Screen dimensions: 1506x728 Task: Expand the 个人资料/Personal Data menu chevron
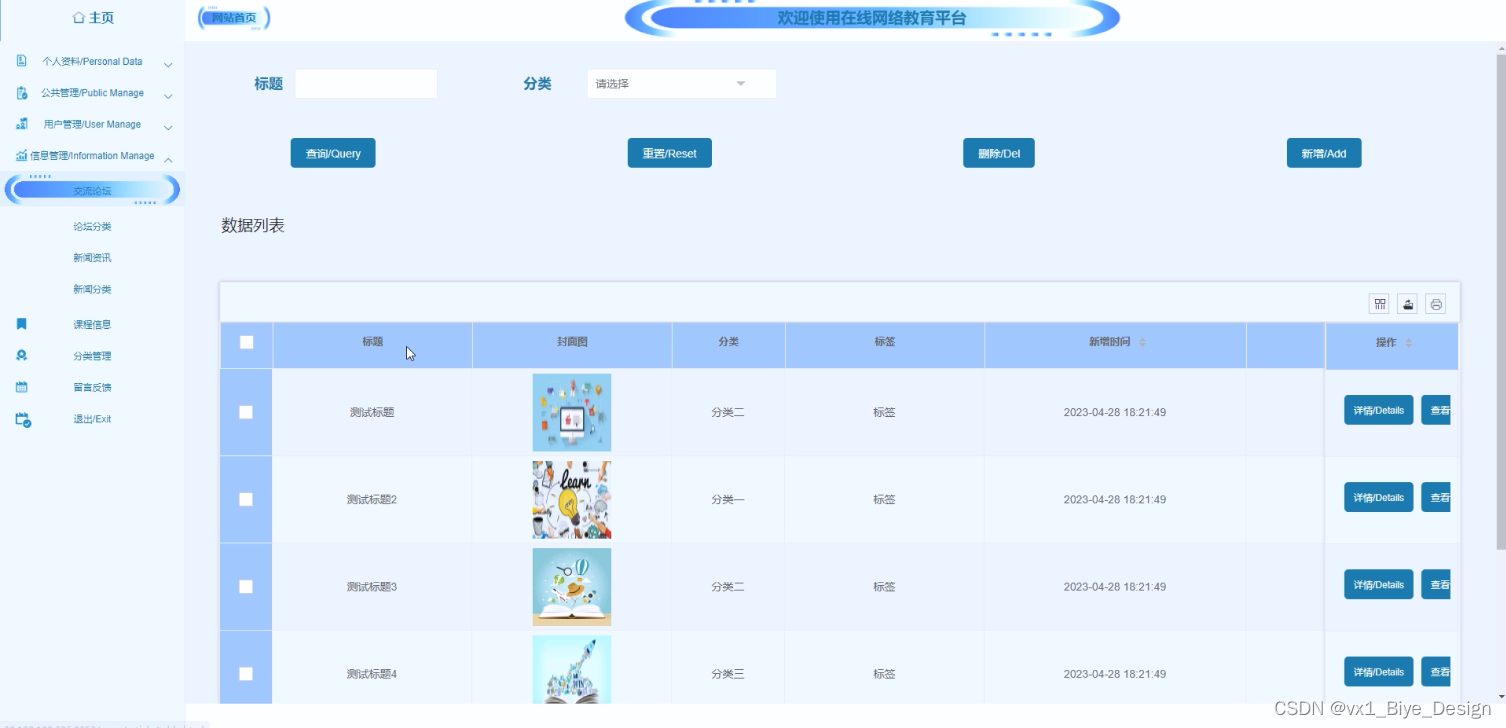[168, 65]
